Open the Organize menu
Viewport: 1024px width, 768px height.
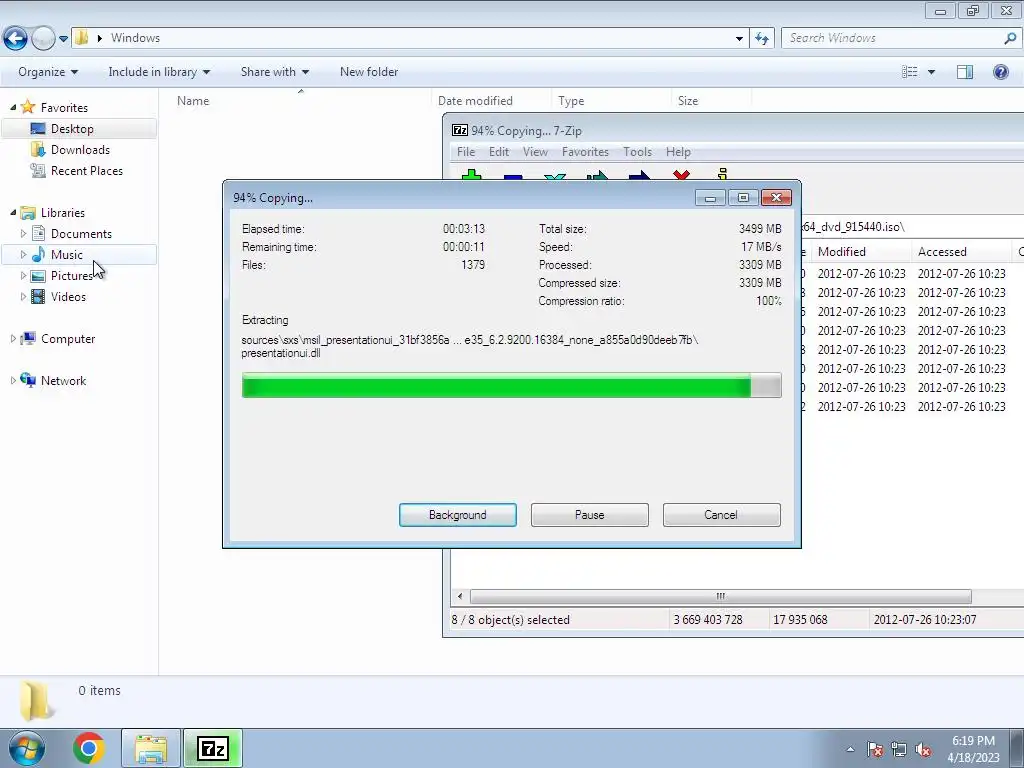click(48, 72)
